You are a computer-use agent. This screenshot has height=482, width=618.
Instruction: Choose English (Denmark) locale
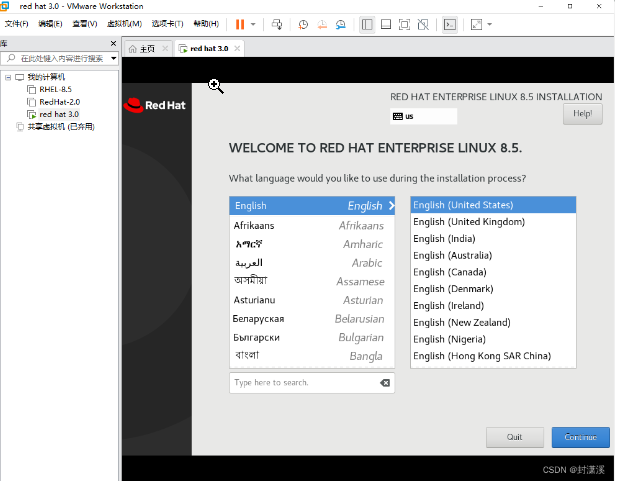[x=493, y=289]
